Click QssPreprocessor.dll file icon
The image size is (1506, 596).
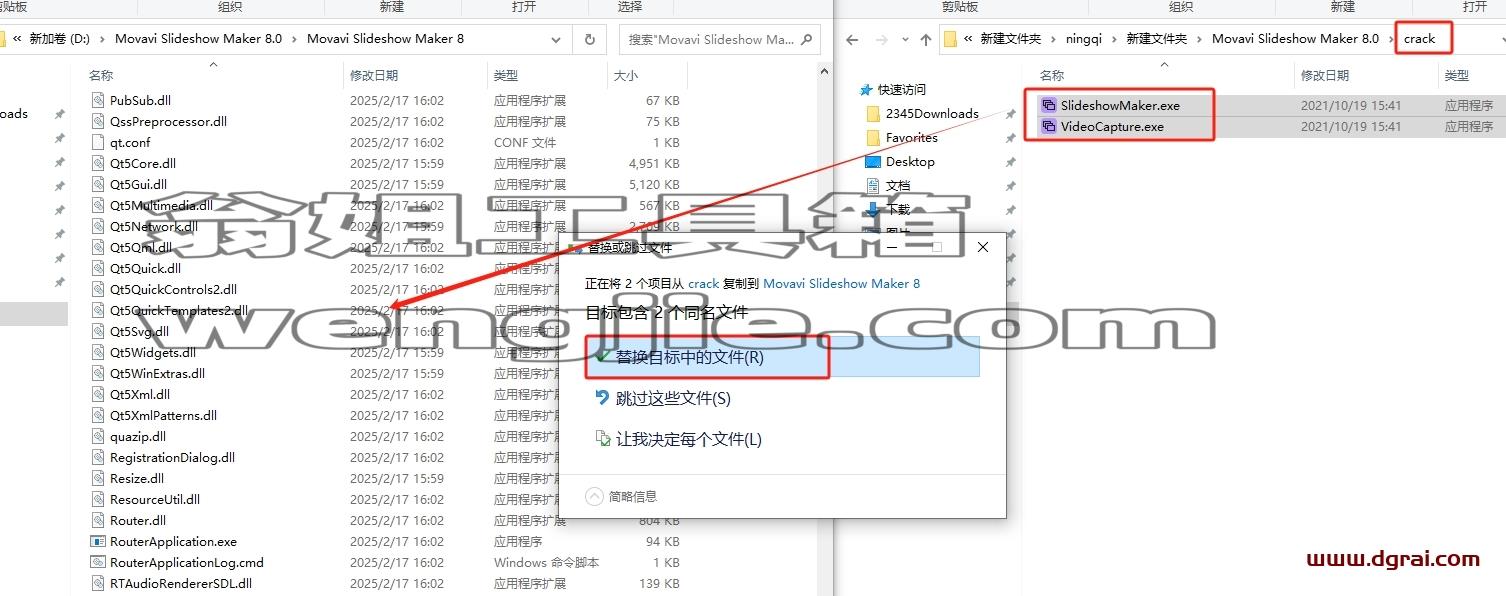(98, 121)
